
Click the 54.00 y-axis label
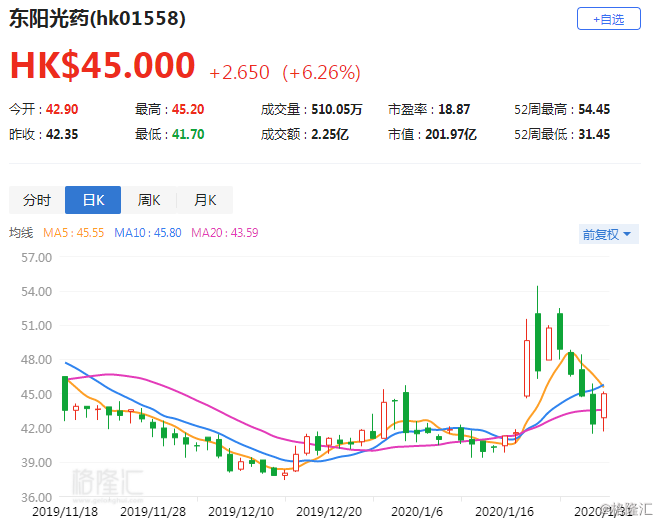coord(37,292)
